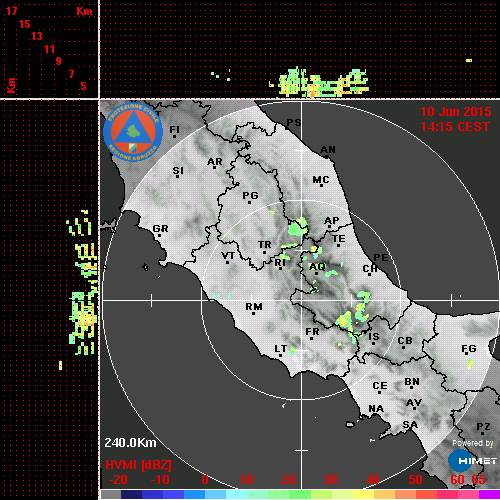Viewport: 500px width, 500px height.
Task: Click the AQ city marker on map
Action: point(317,267)
